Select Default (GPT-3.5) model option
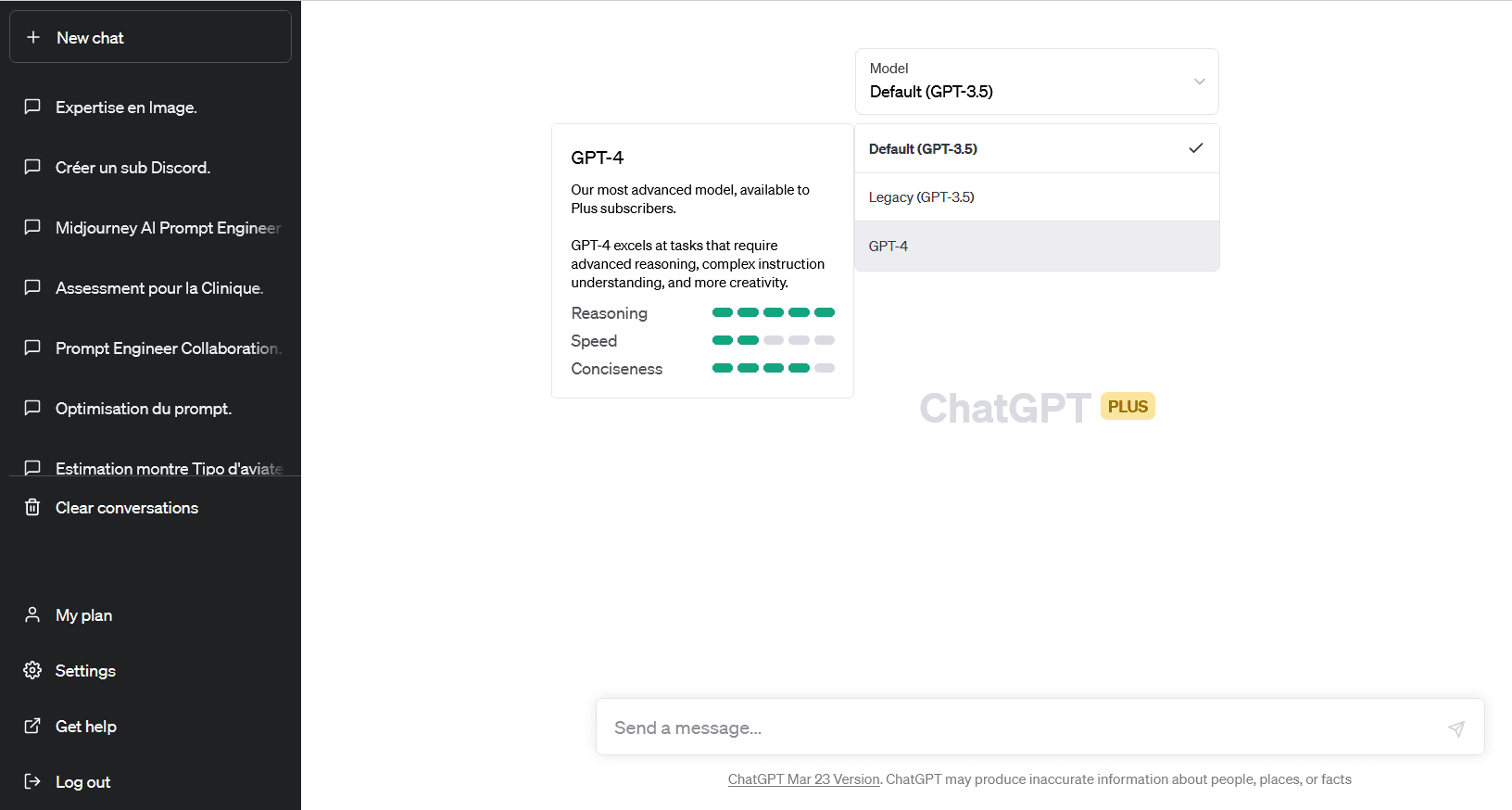This screenshot has height=810, width=1512. pyautogui.click(x=1037, y=148)
